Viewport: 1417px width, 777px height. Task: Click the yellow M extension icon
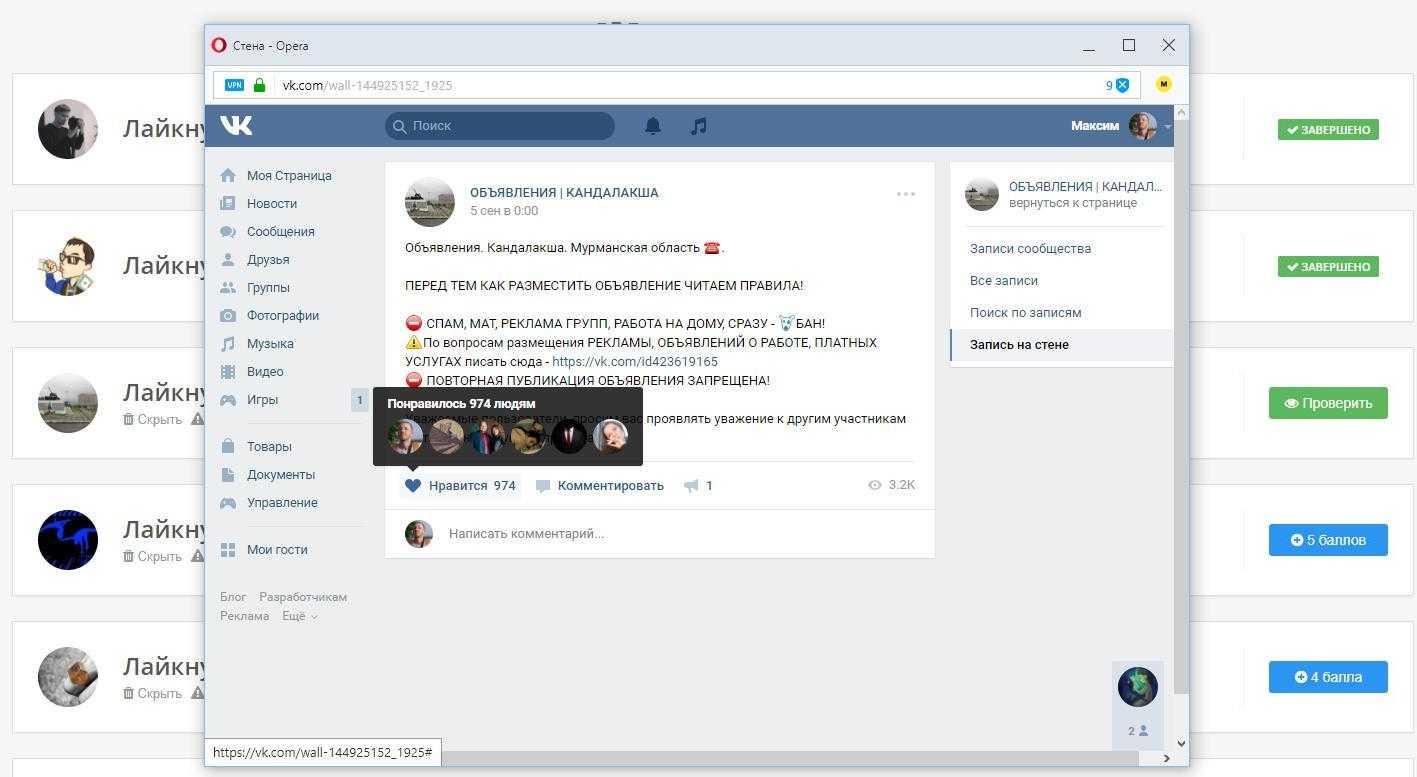click(1163, 85)
